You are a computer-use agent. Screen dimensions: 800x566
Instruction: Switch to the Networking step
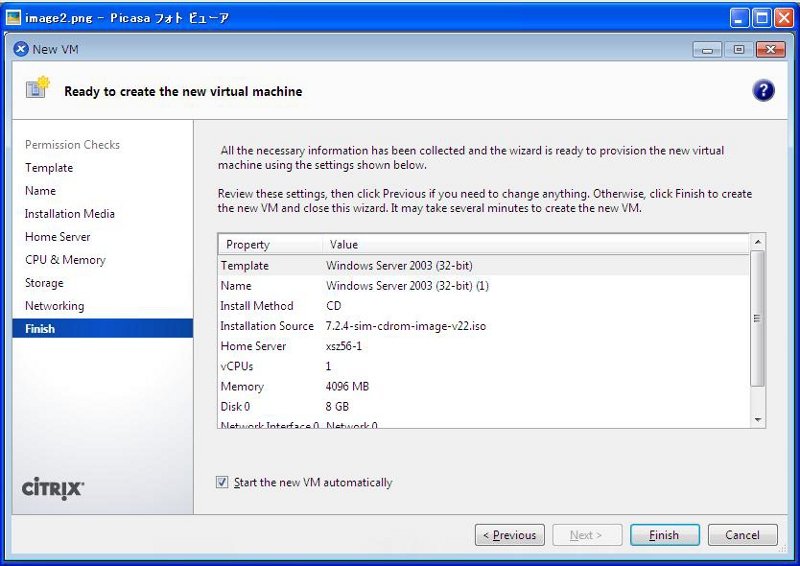[55, 305]
